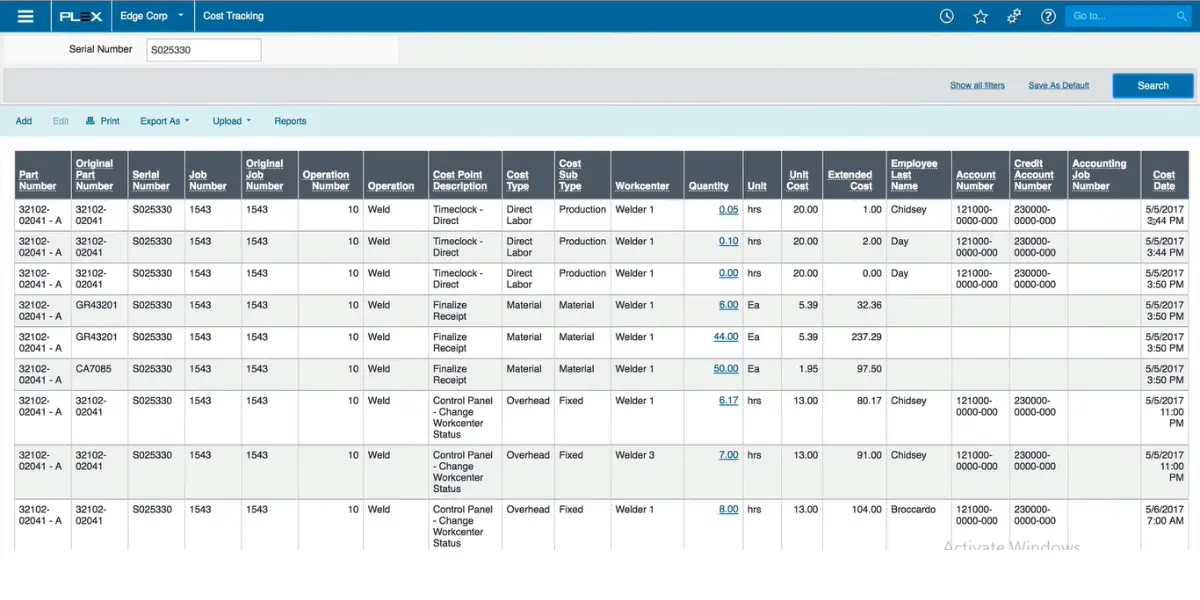Click the favorites star icon

[x=980, y=16]
